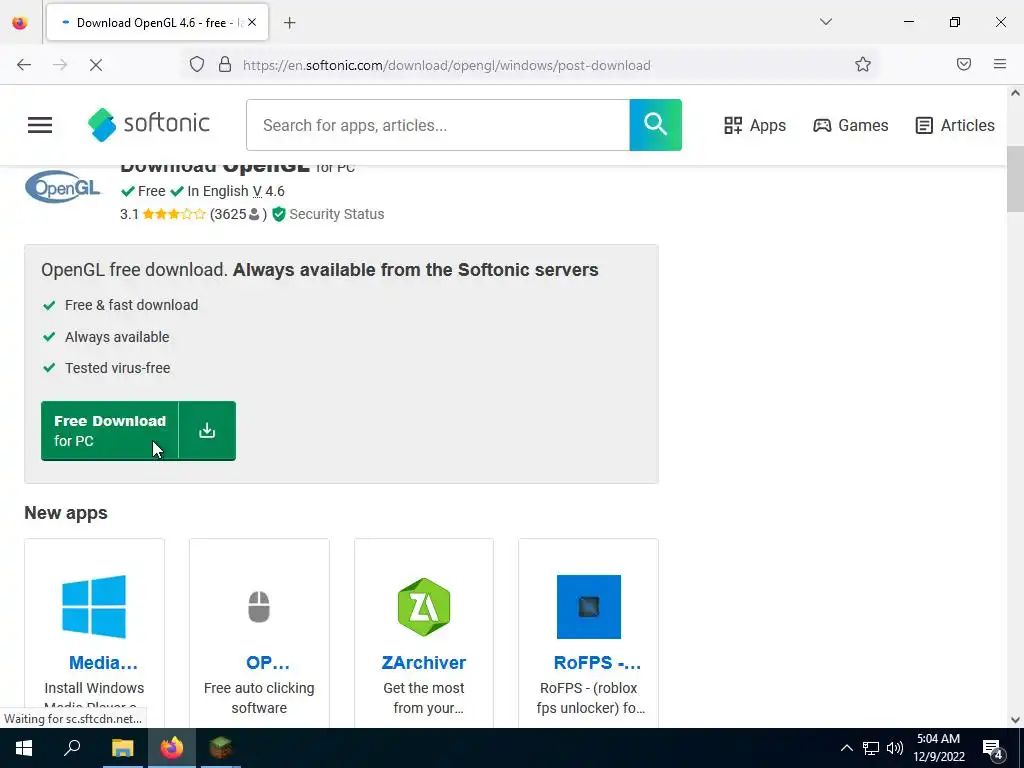Click the OP... title link

pyautogui.click(x=268, y=662)
